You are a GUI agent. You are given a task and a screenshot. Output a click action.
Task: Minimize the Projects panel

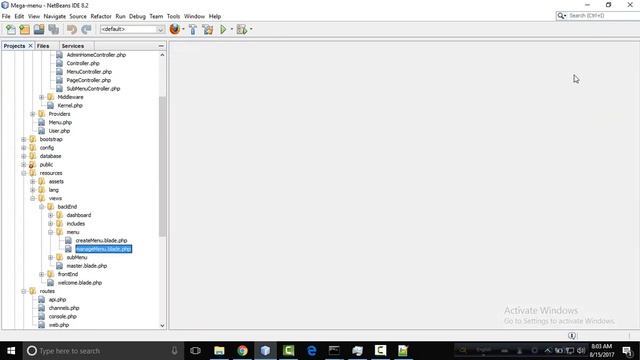161,46
